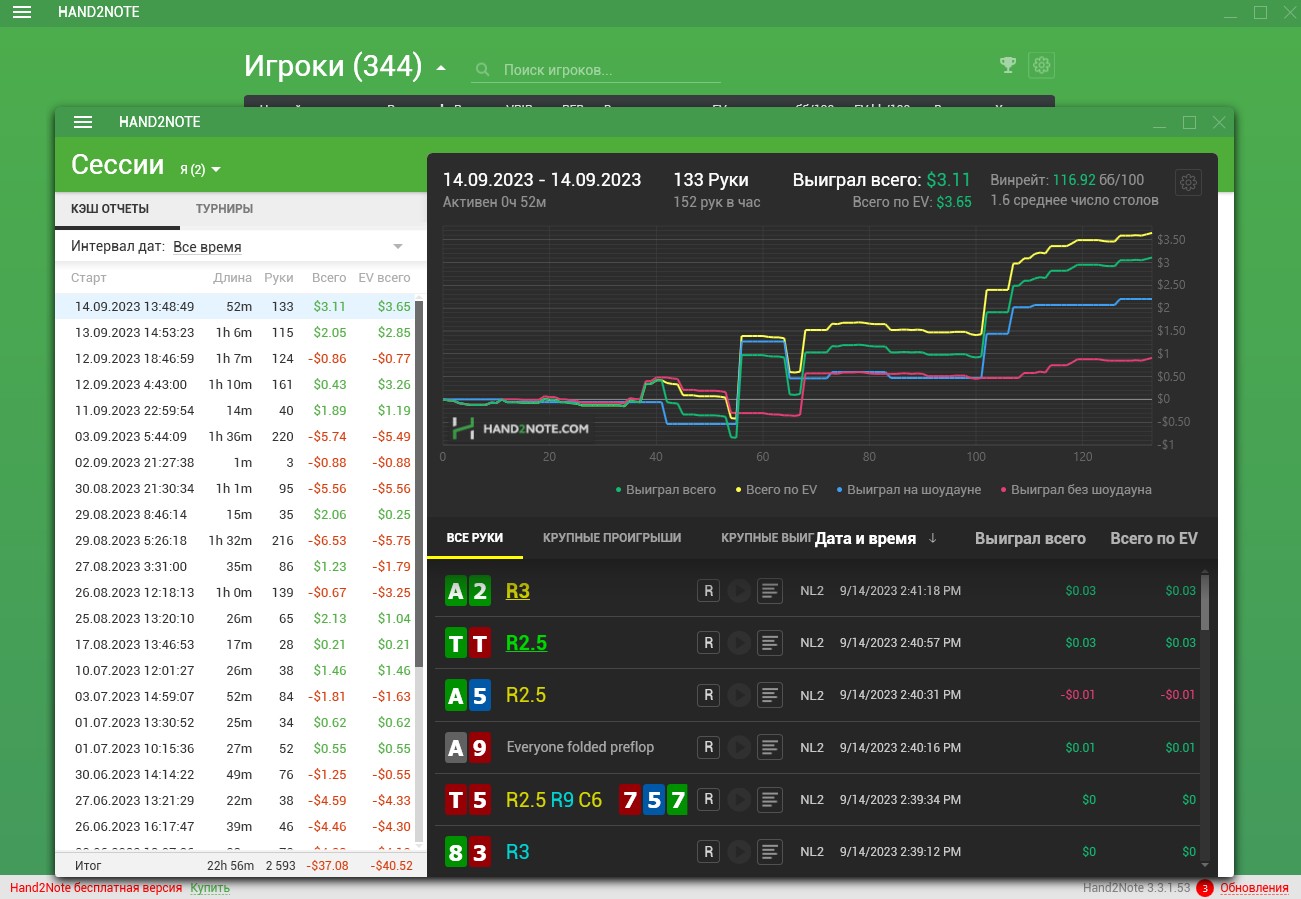The height and width of the screenshot is (899, 1301).
Task: Sort sessions by 'Длина' column
Action: coord(232,278)
